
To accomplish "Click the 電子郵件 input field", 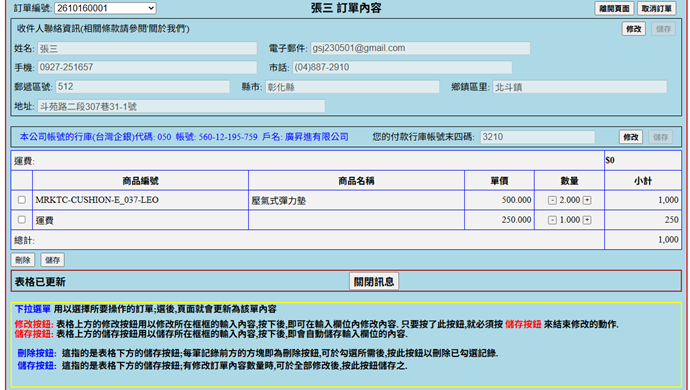I will pyautogui.click(x=420, y=48).
